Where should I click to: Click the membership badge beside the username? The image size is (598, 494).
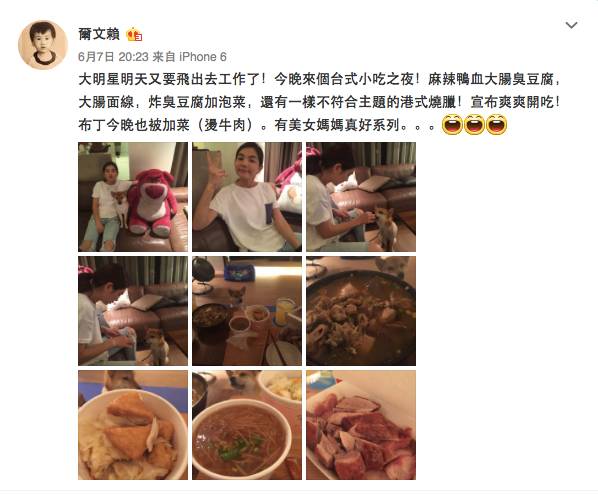[134, 35]
